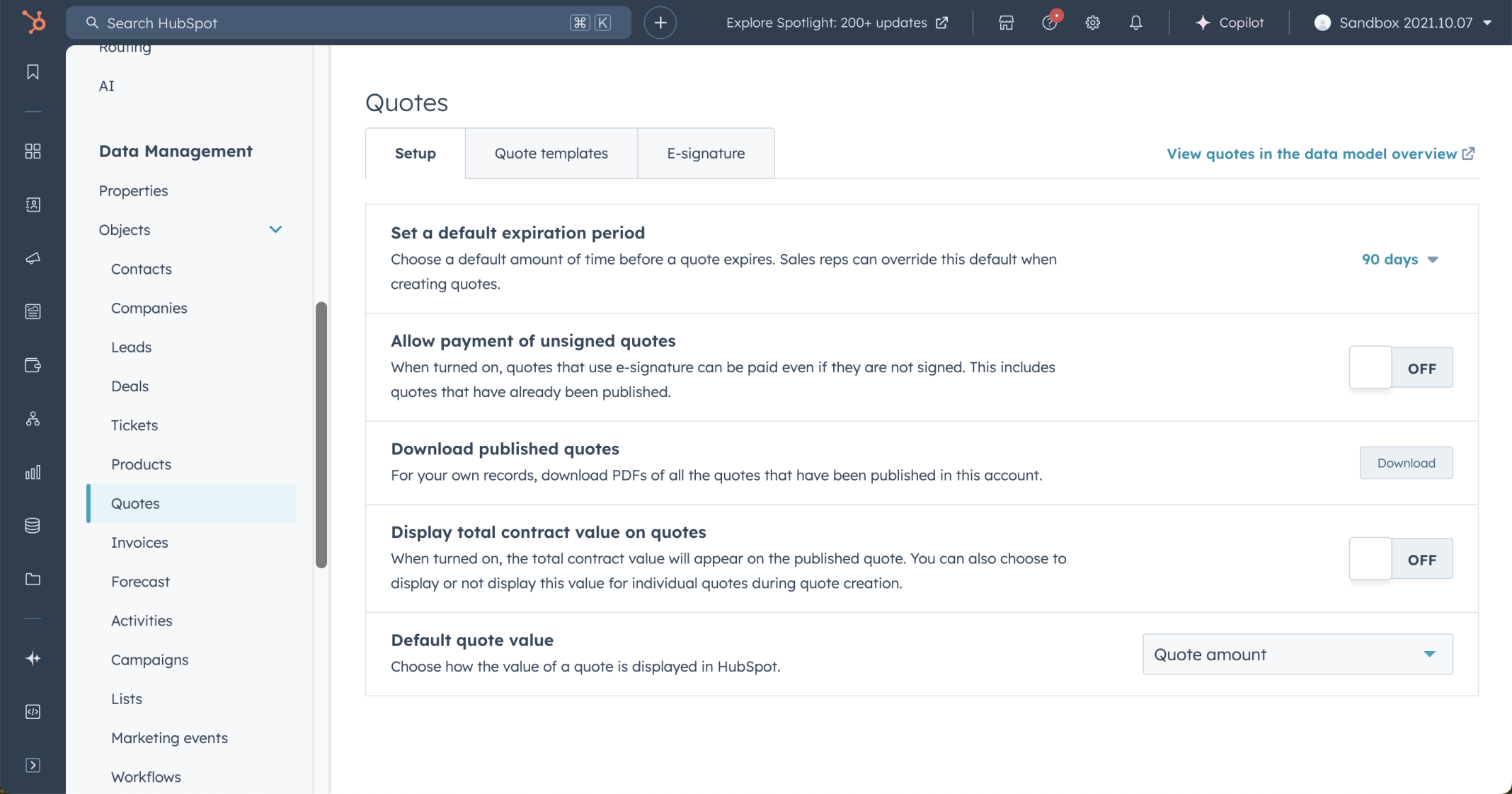The height and width of the screenshot is (794, 1512).
Task: Select Invoices under Objects
Action: (x=139, y=543)
